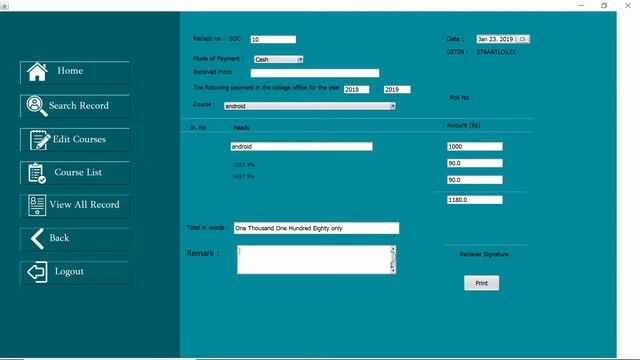Minimize the application window
The height and width of the screenshot is (360, 640).
tap(581, 5)
